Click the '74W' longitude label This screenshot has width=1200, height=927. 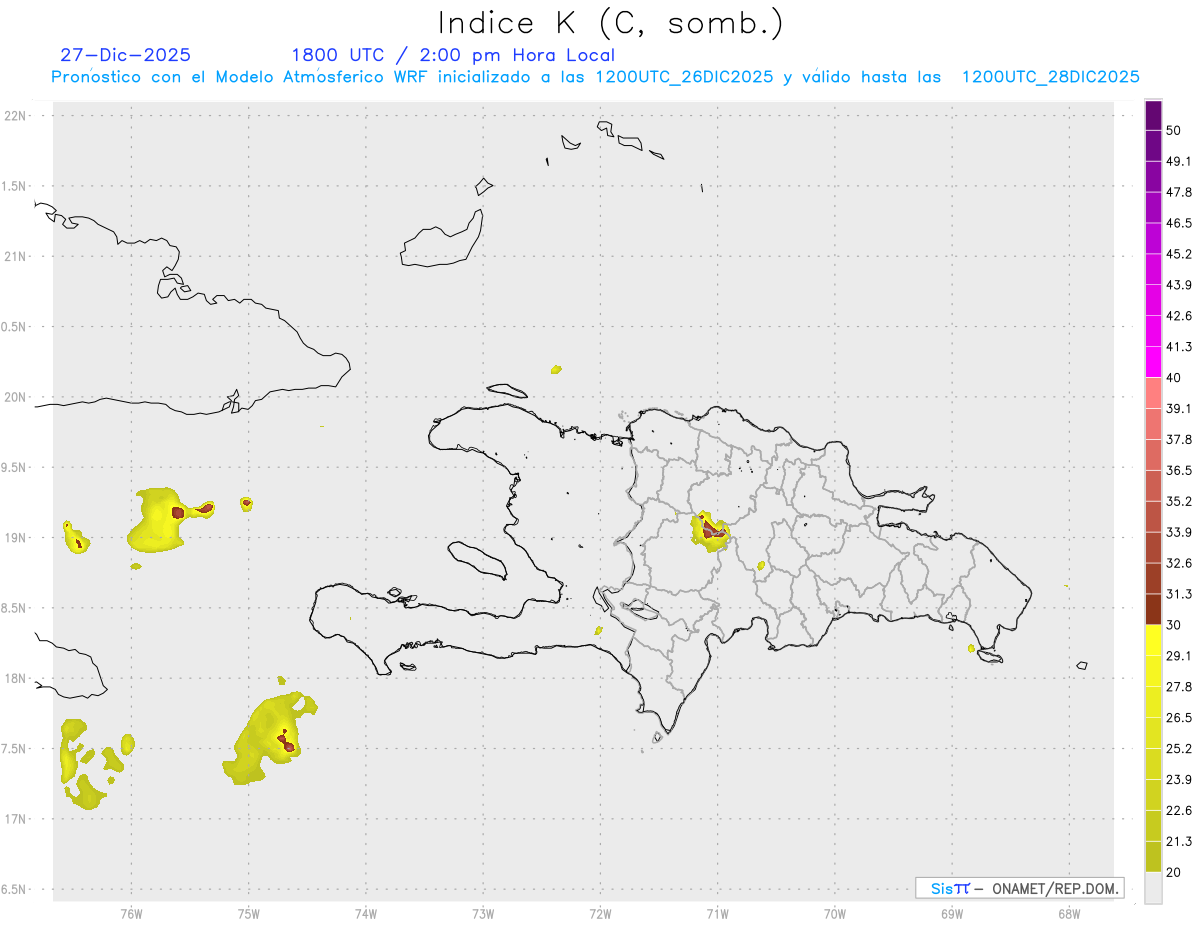click(365, 912)
